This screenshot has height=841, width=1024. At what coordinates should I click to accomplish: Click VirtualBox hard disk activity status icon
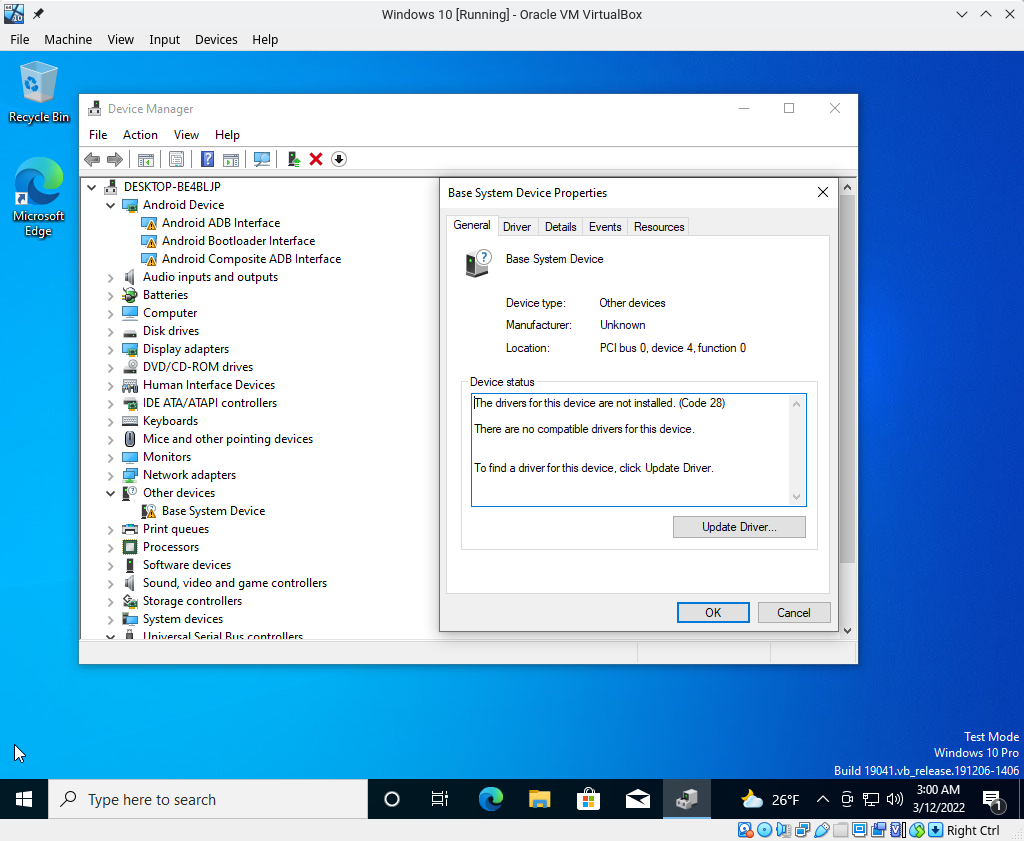click(x=745, y=830)
